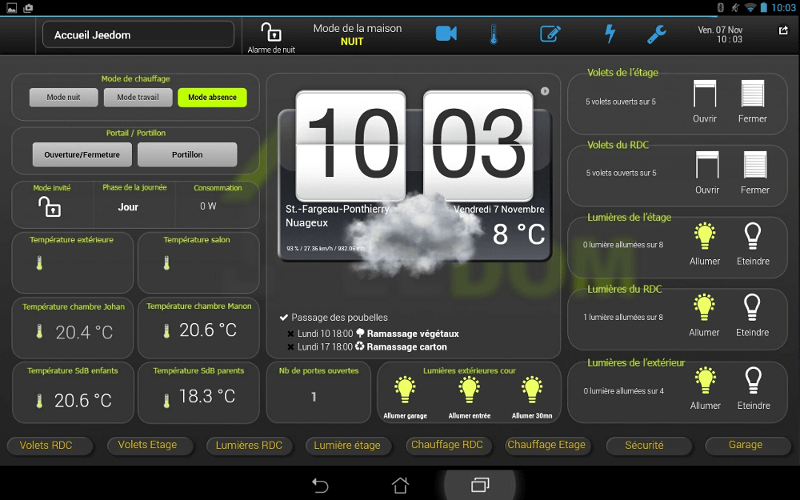Open the edit pencil icon
The height and width of the screenshot is (500, 800).
pyautogui.click(x=550, y=34)
